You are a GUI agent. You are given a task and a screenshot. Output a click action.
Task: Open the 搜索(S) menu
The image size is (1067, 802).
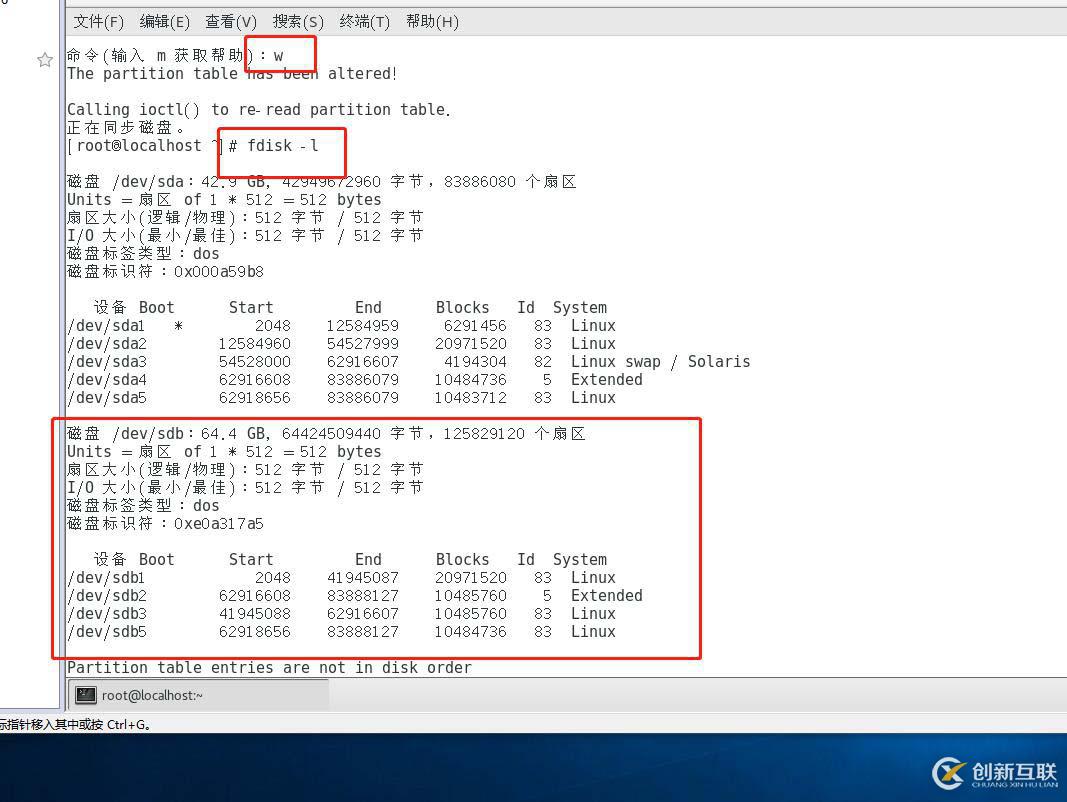click(296, 21)
